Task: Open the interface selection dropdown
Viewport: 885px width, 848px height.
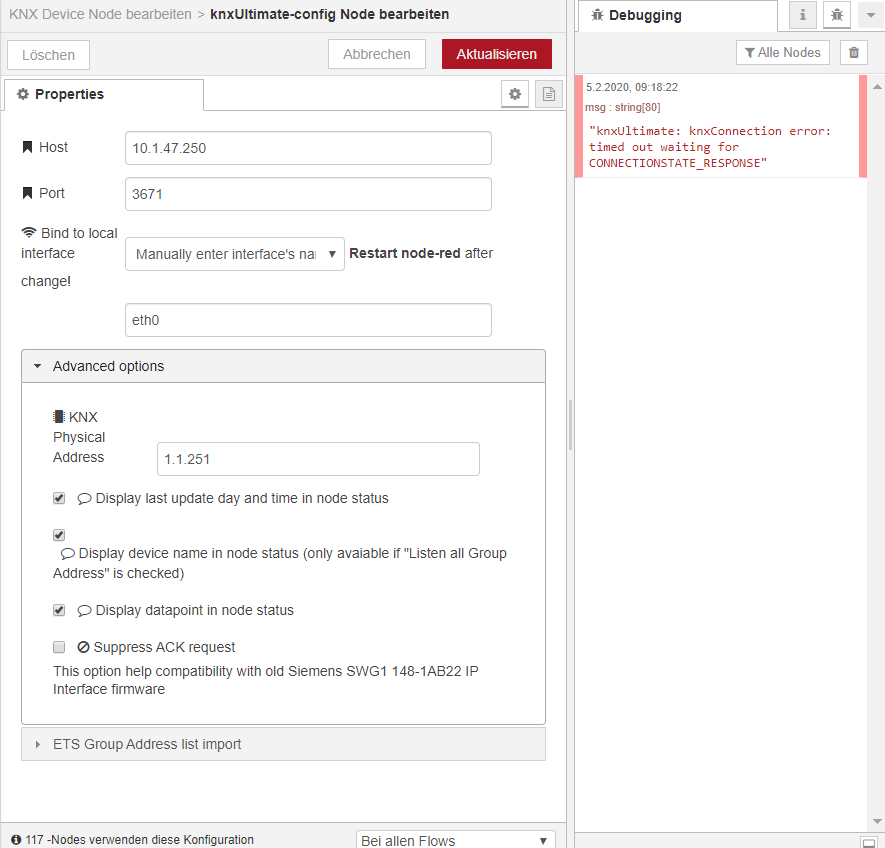Action: point(234,253)
